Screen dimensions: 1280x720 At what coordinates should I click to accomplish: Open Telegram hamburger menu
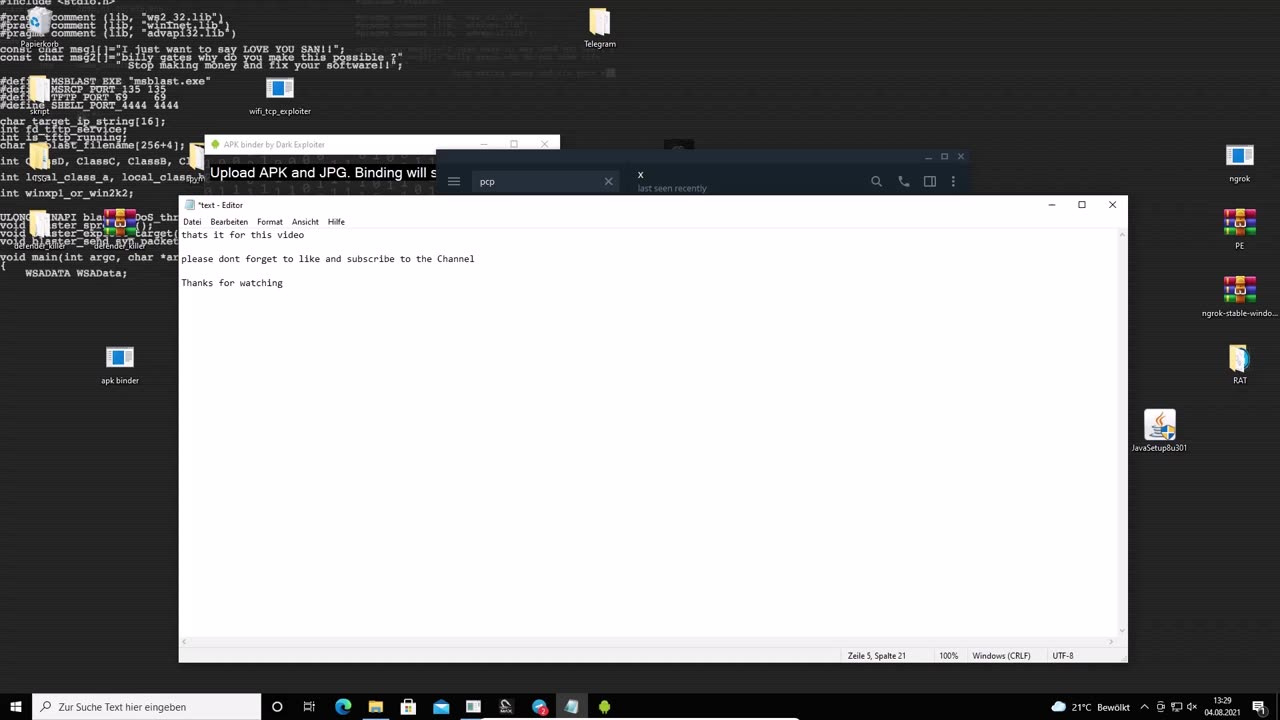coord(454,181)
